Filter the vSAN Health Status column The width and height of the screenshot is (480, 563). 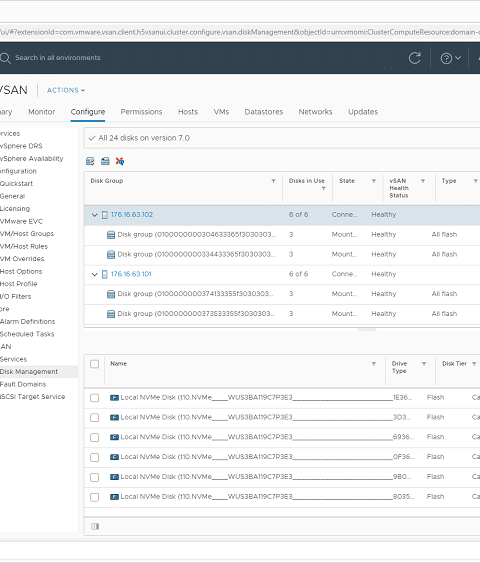coord(423,181)
